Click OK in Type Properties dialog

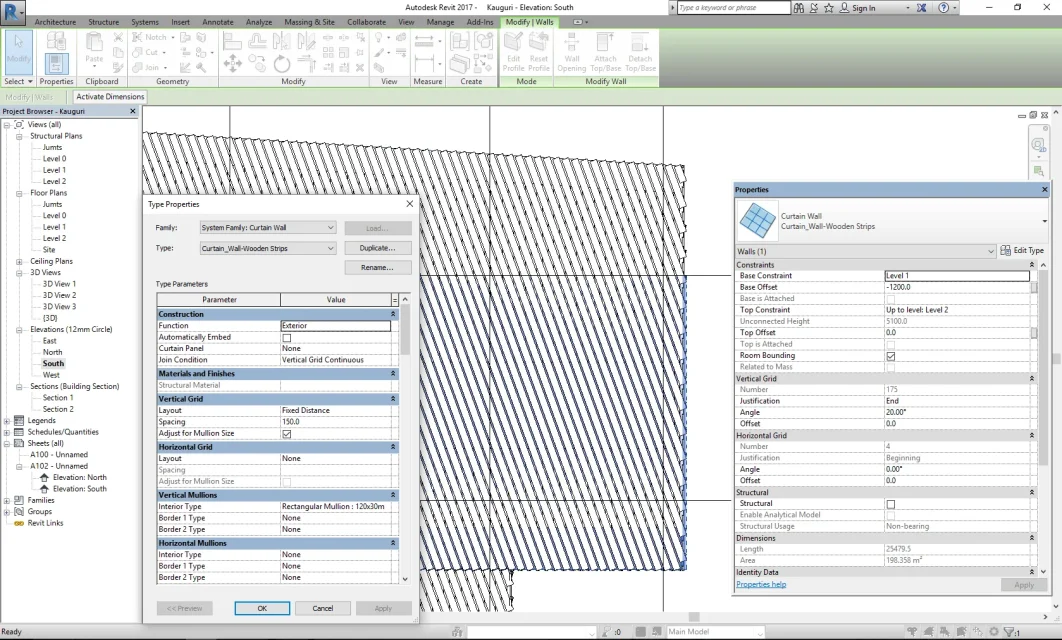[262, 608]
